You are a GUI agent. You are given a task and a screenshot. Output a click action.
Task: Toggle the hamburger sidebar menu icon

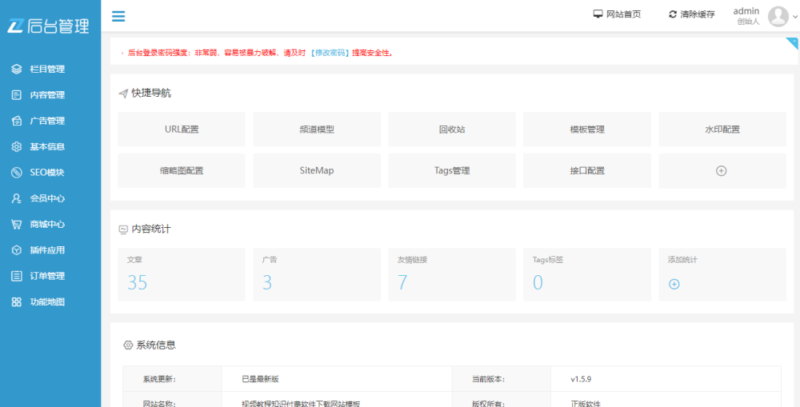[118, 16]
